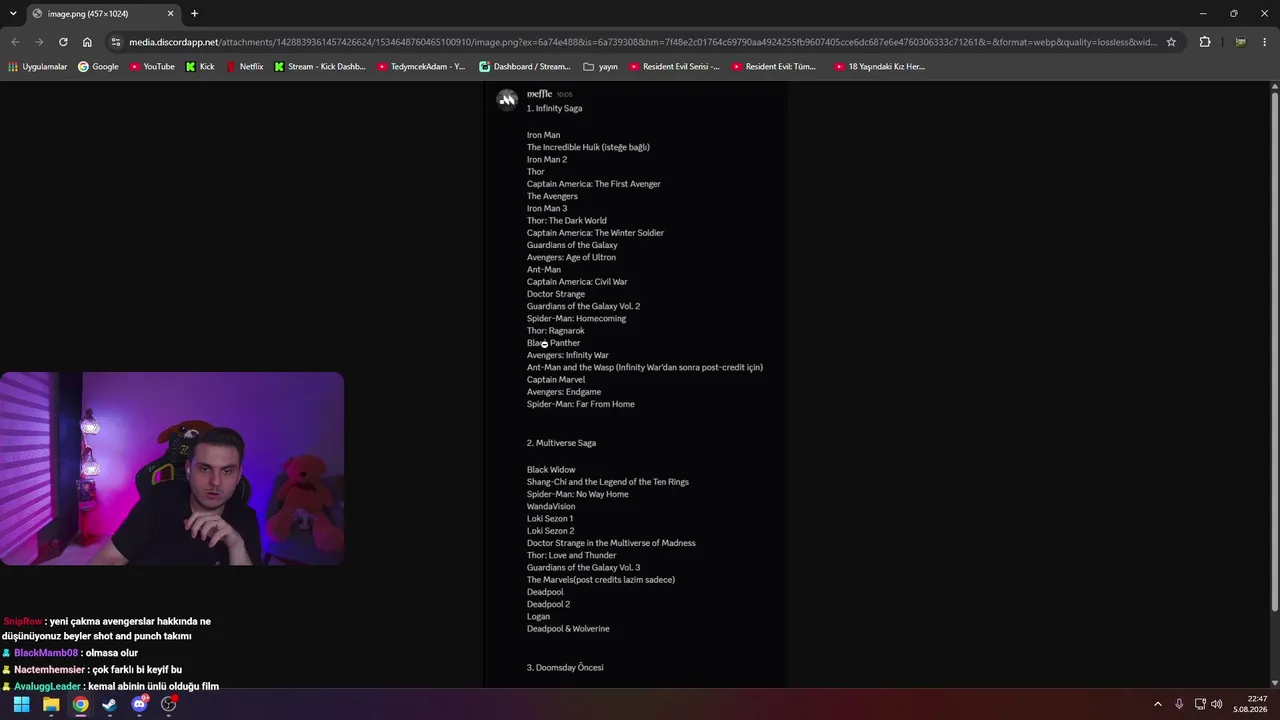Screen dimensions: 1280x720
Task: Click the microphone icon in system tray
Action: pyautogui.click(x=1179, y=704)
